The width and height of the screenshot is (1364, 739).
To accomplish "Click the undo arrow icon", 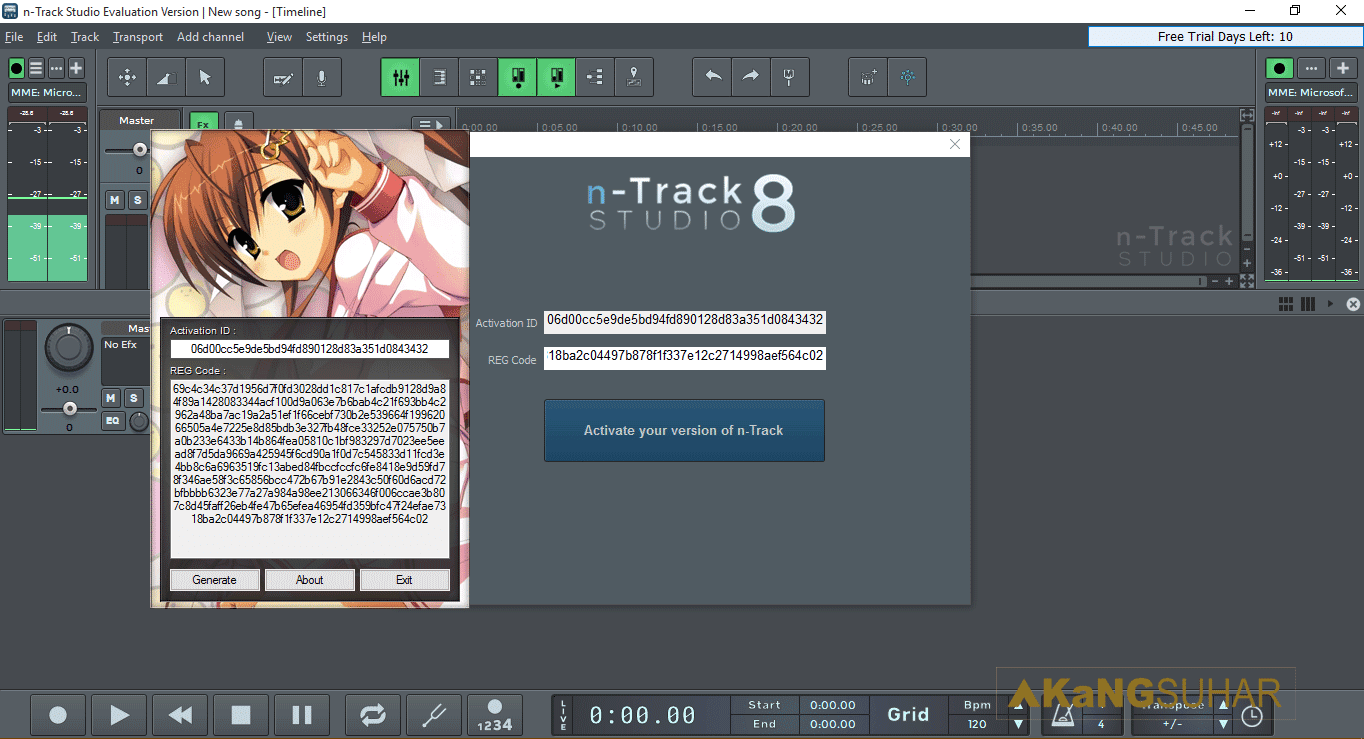I will [712, 77].
